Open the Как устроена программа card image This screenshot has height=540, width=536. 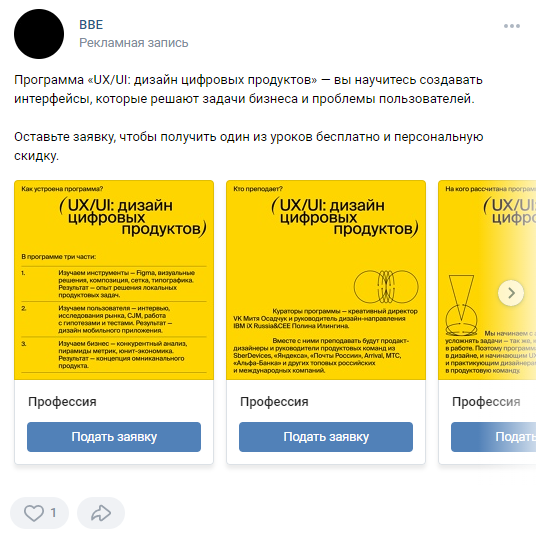pyautogui.click(x=114, y=280)
